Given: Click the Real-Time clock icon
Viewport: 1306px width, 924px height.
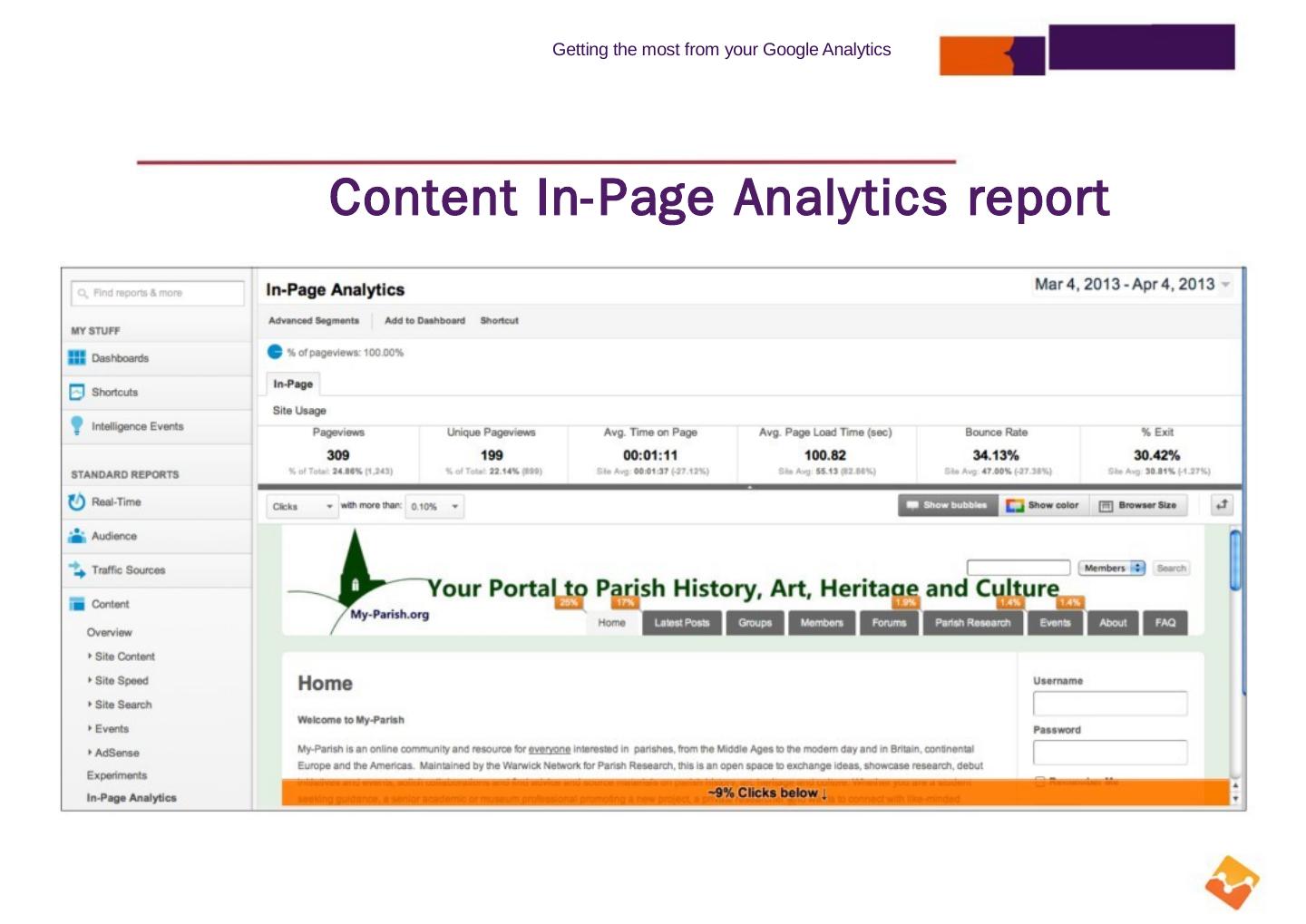Looking at the screenshot, I should 77,502.
